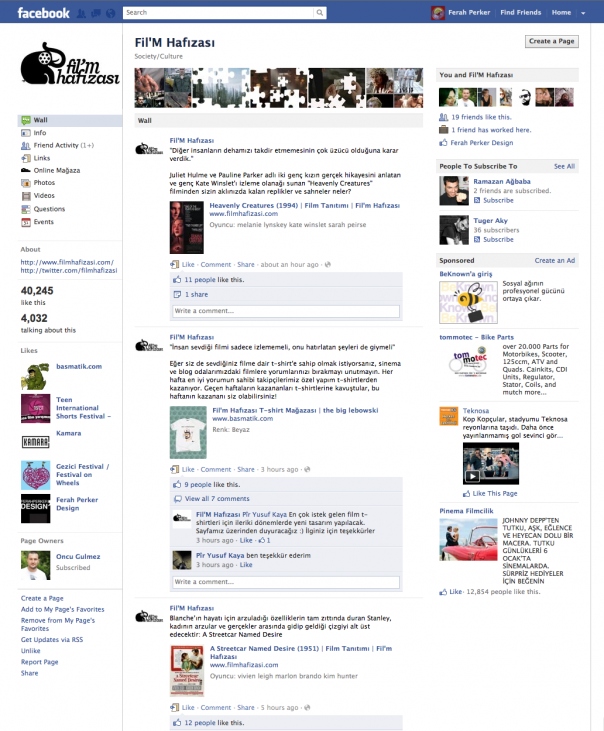Image resolution: width=604 pixels, height=731 pixels.
Task: Click Heavenly Creatures movie poster thumbnail
Action: coord(186,227)
